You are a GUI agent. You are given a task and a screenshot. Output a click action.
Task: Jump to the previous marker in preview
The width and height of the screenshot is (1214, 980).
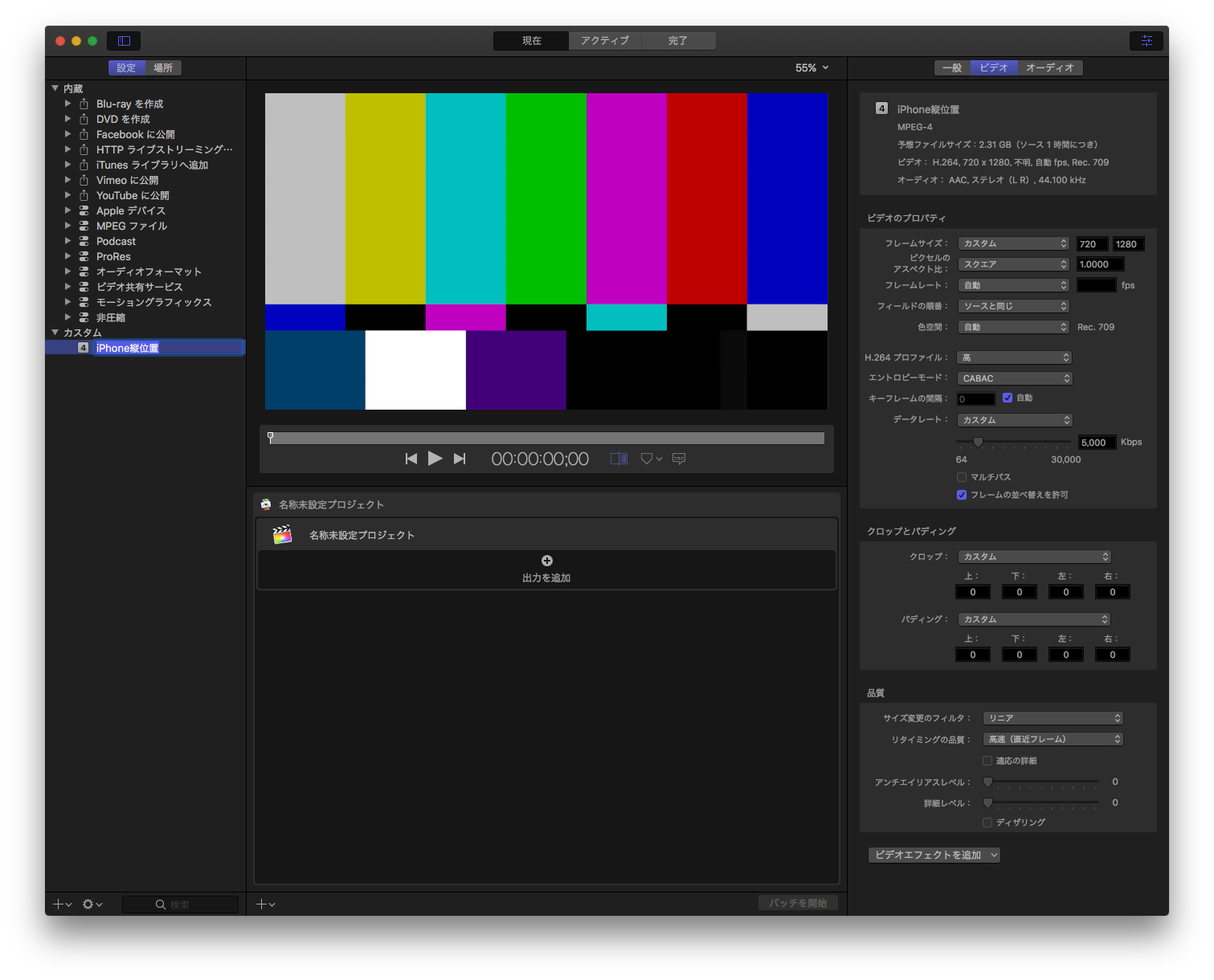pyautogui.click(x=411, y=459)
